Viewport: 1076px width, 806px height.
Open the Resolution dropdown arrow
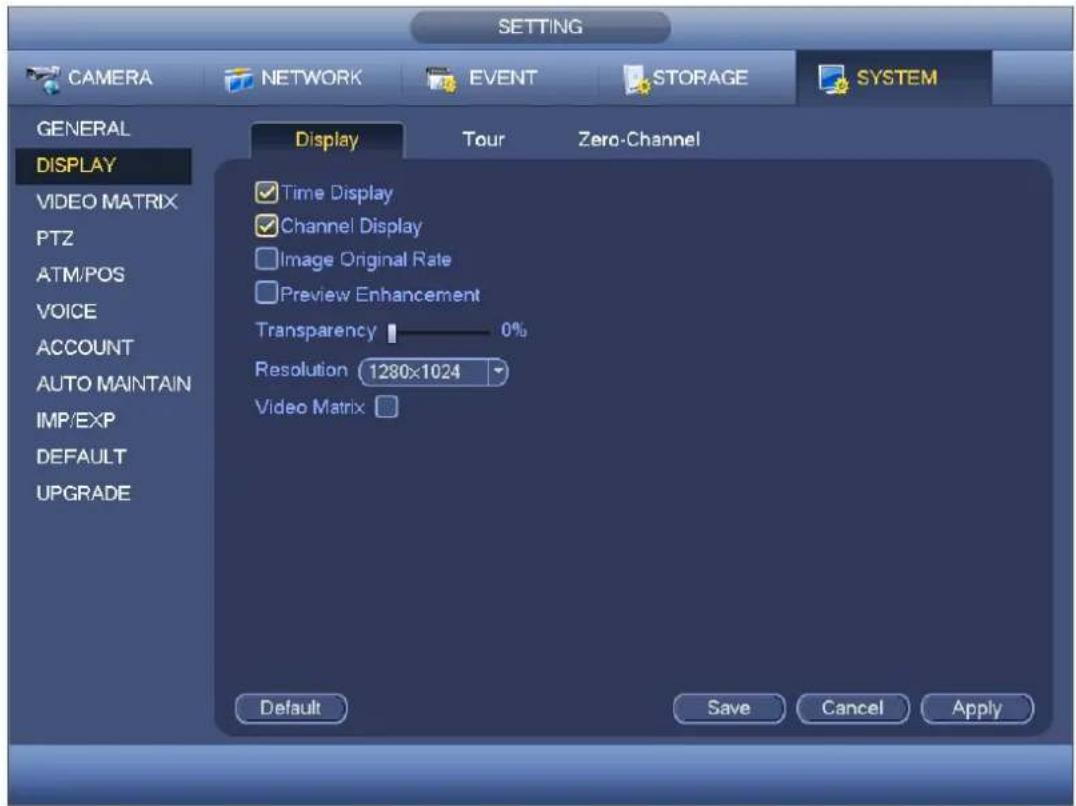coord(498,372)
